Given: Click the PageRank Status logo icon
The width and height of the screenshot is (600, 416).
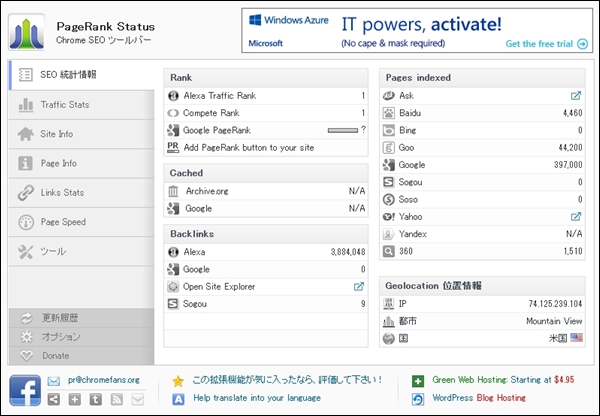Looking at the screenshot, I should click(26, 32).
